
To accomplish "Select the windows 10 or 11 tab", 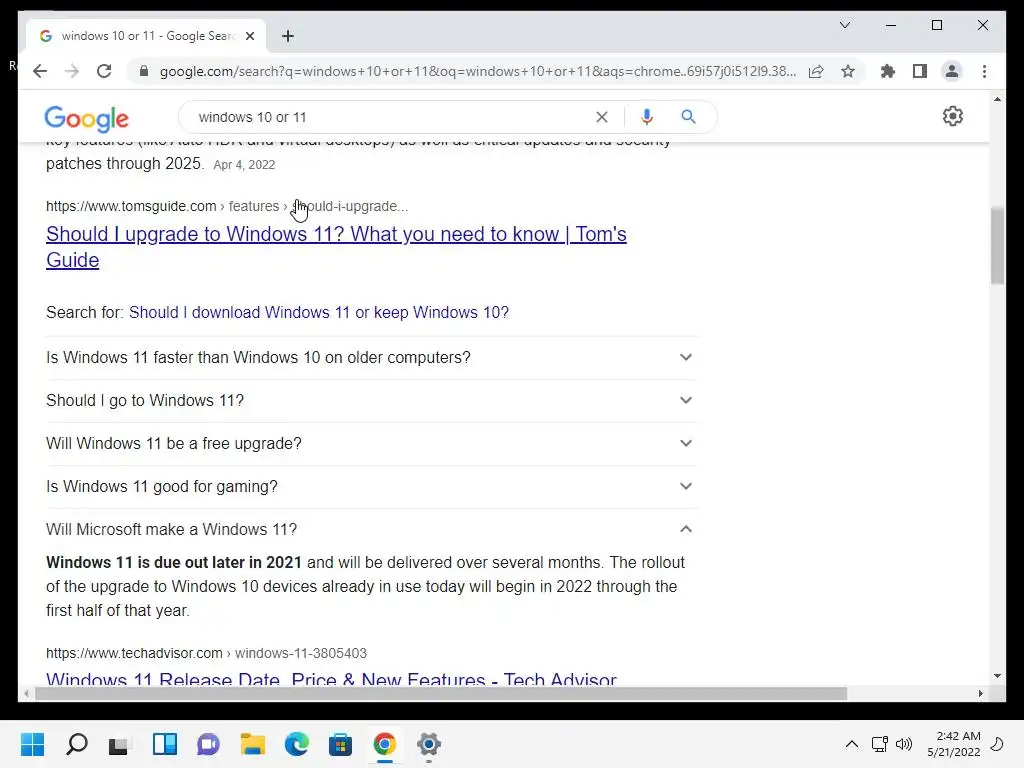I will tap(146, 36).
